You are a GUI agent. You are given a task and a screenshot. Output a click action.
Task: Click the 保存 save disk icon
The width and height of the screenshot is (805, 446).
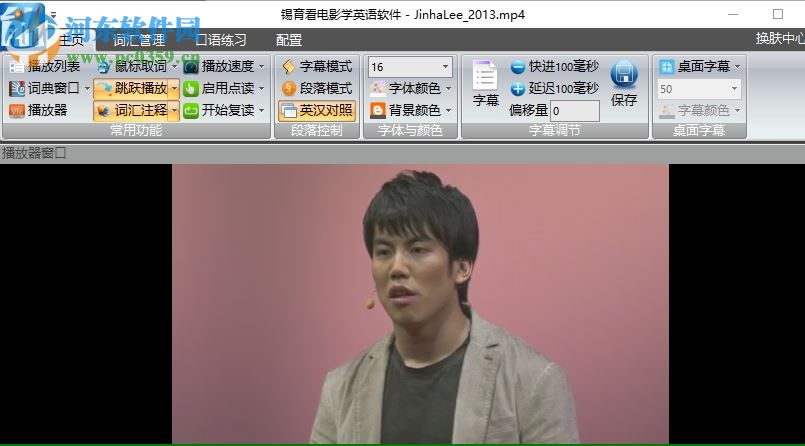coord(624,74)
